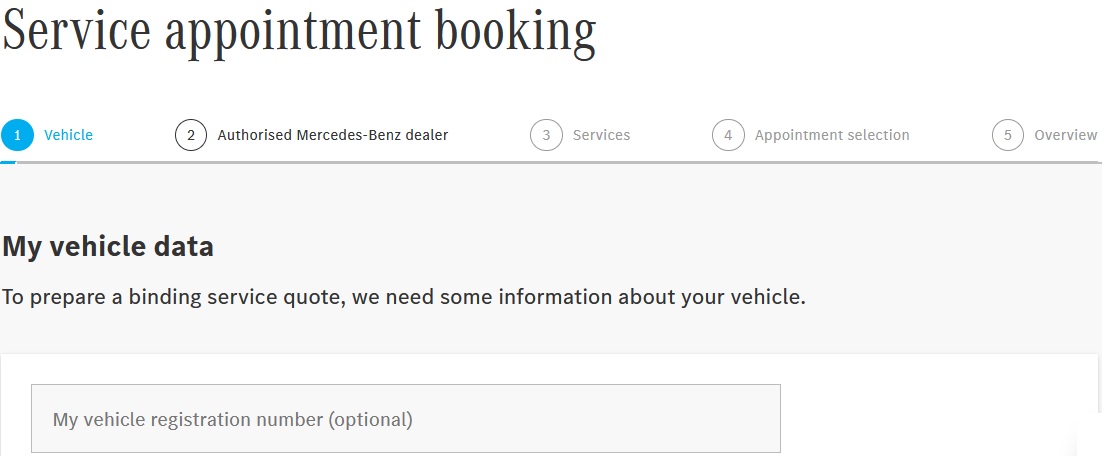The height and width of the screenshot is (456, 1104).
Task: Click the step 2 circle icon
Action: 191,135
